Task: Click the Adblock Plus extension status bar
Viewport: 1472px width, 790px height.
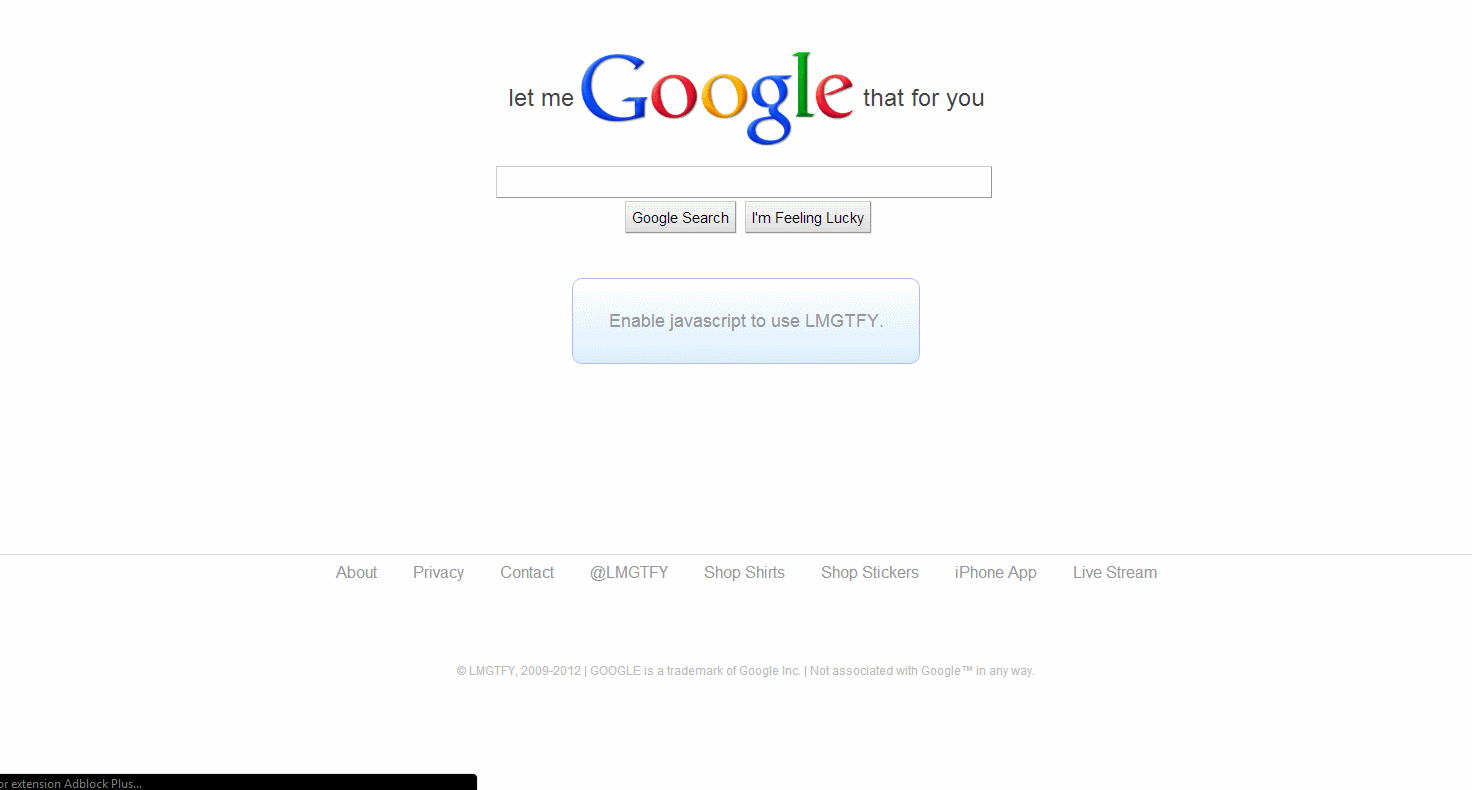Action: [x=238, y=782]
